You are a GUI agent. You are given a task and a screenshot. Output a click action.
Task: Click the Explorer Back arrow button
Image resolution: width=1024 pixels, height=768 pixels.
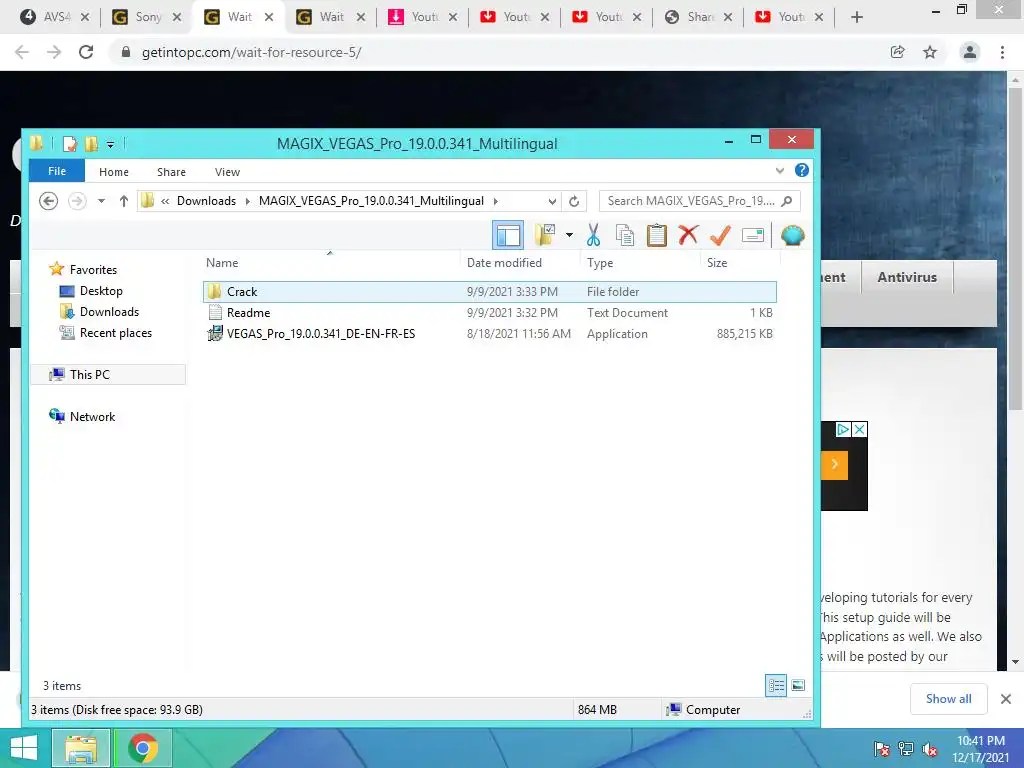48,201
